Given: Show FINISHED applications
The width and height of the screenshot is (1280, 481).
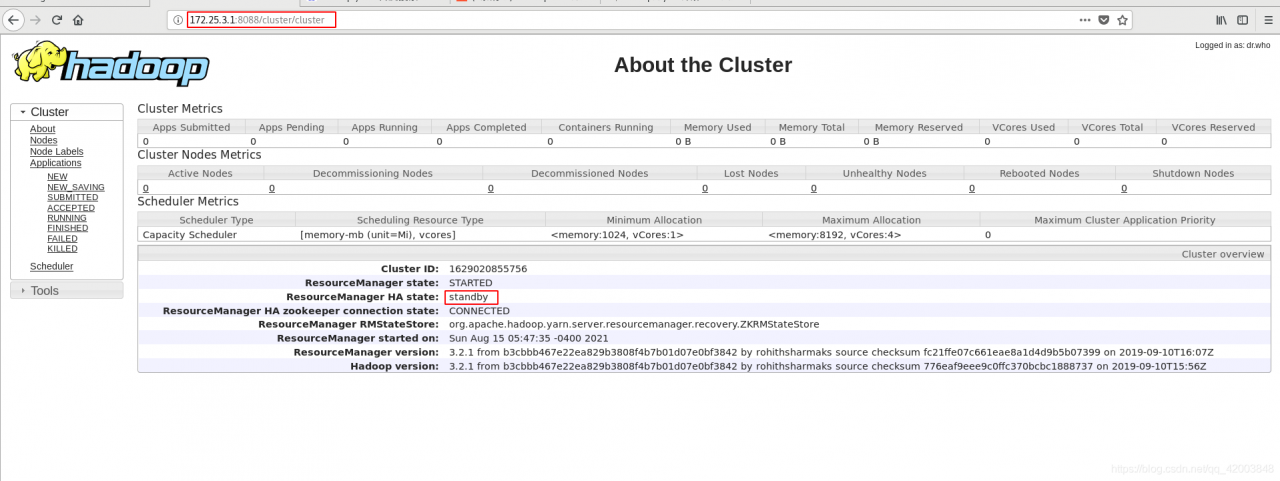Looking at the screenshot, I should click(x=68, y=228).
